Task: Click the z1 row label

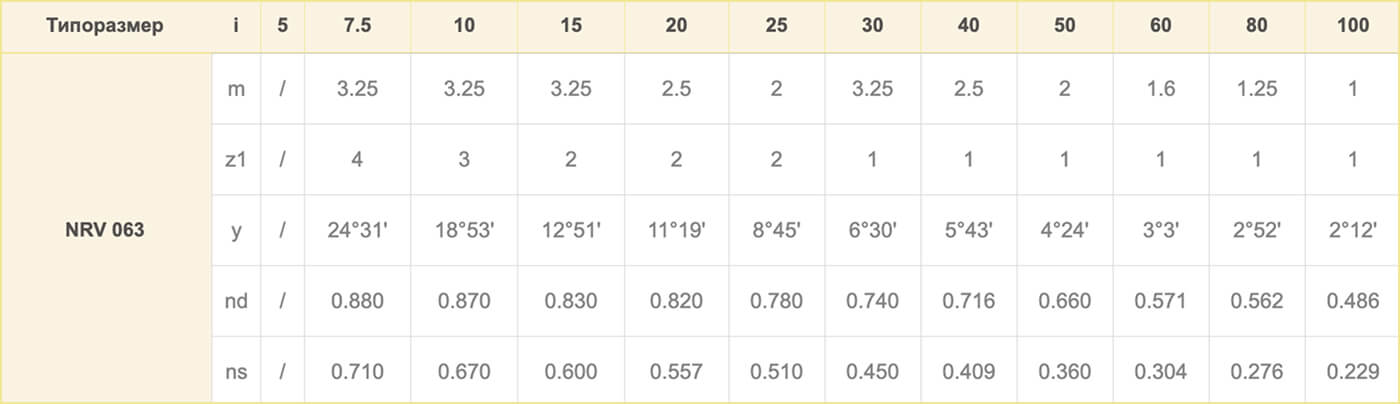Action: [236, 159]
